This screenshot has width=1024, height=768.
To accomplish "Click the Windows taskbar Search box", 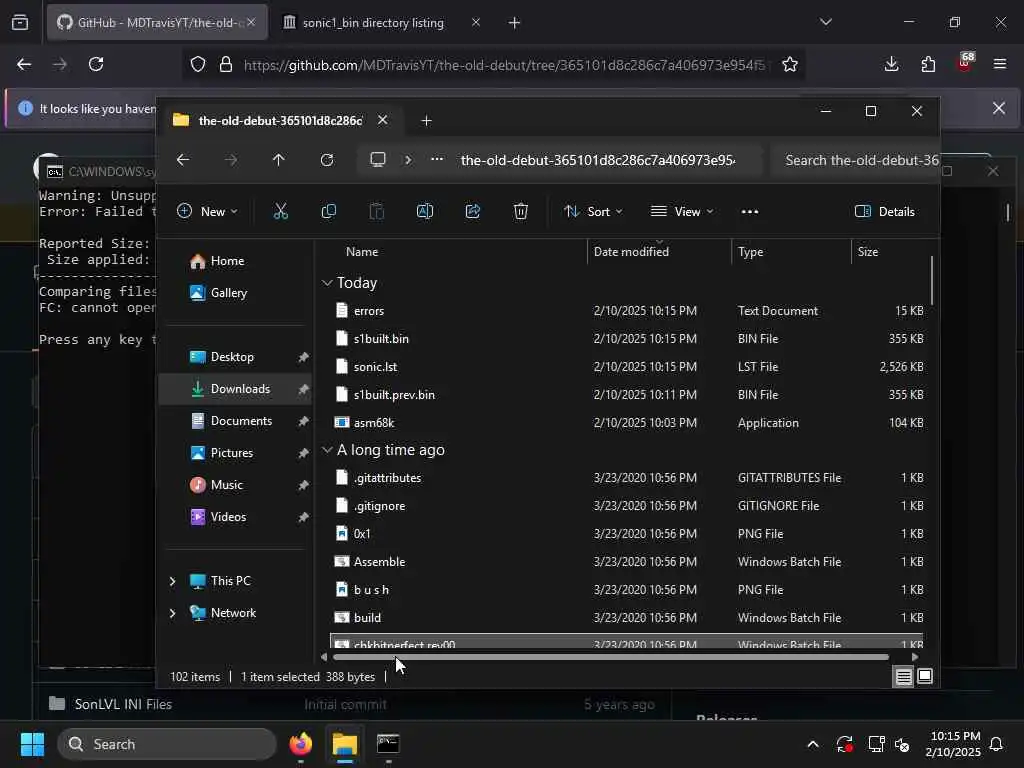I will [167, 744].
